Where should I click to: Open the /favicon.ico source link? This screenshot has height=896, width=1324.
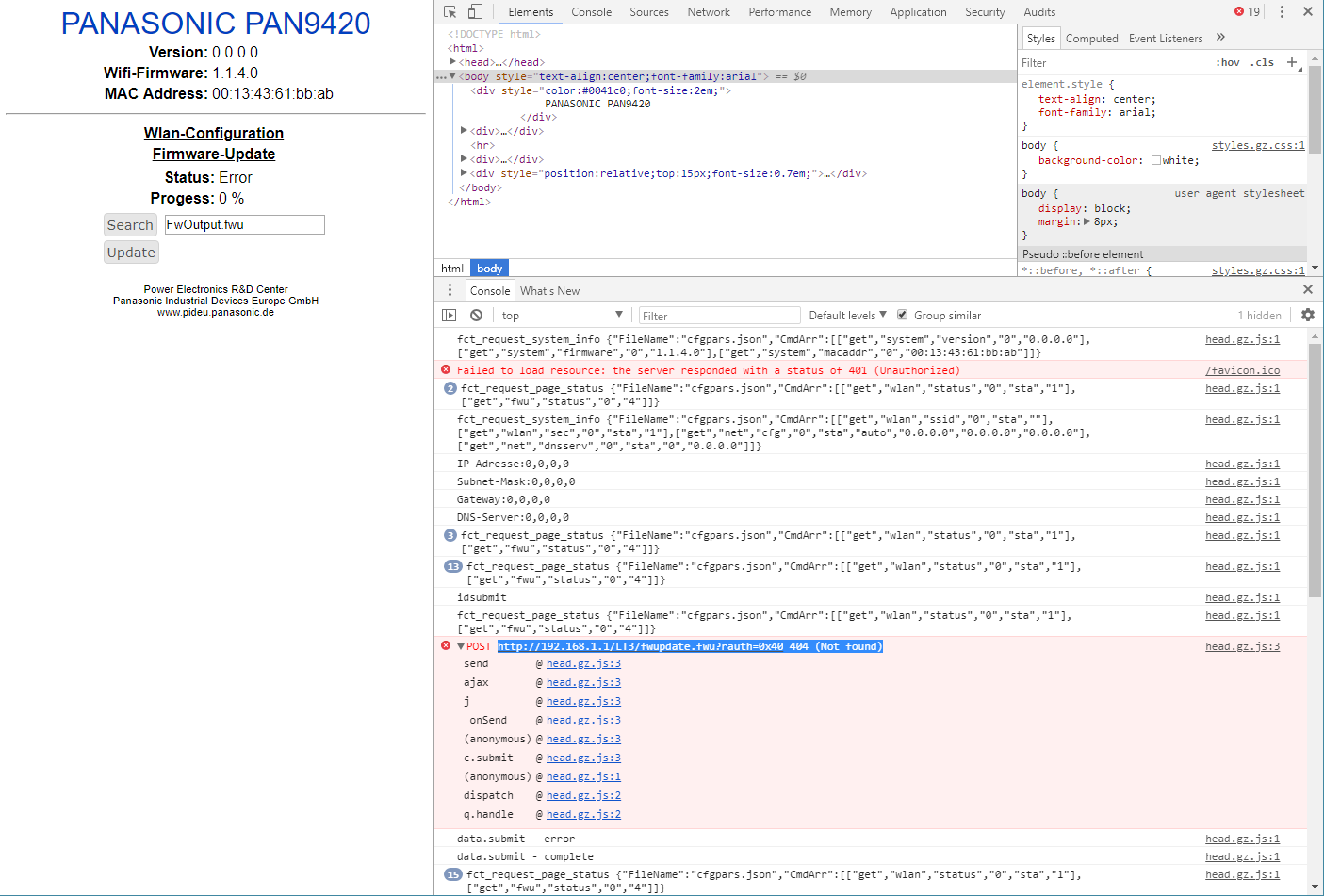(x=1242, y=370)
